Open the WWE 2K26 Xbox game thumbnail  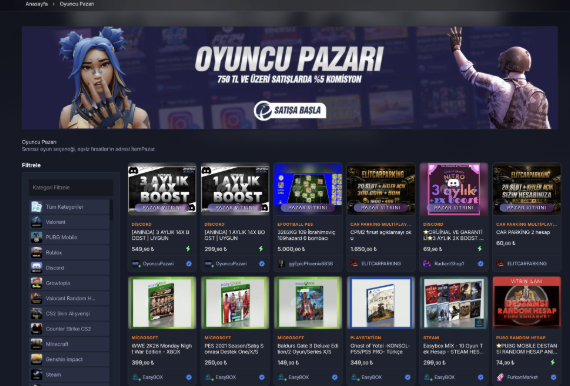162,302
